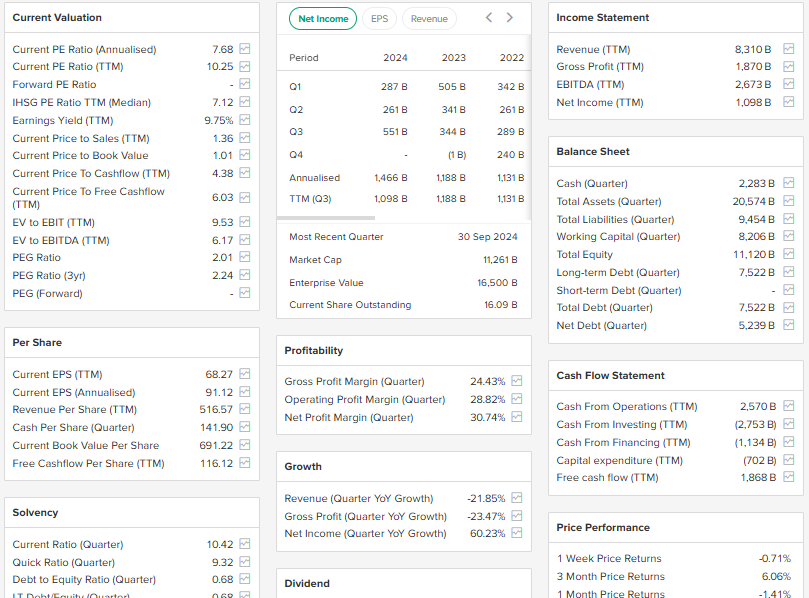Click chart icon beside Earnings Yield (TTM)
This screenshot has width=809, height=598.
click(245, 120)
